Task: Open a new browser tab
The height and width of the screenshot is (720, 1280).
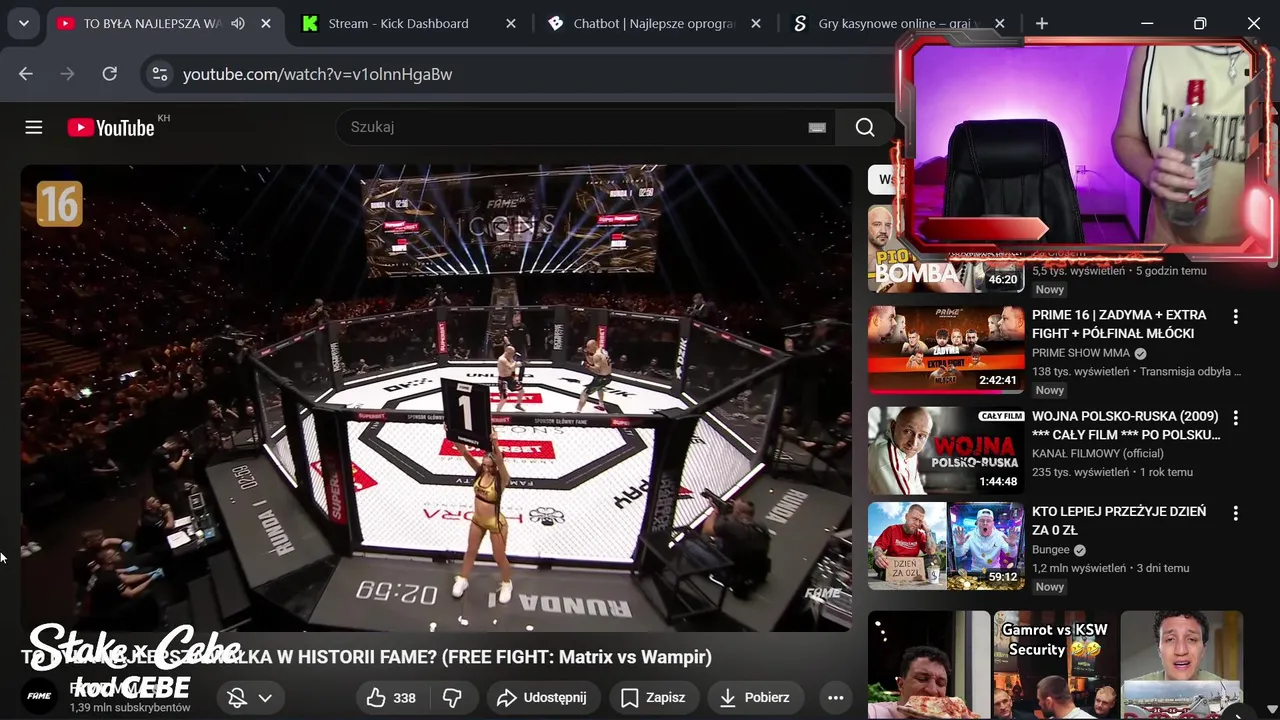Action: click(1042, 23)
